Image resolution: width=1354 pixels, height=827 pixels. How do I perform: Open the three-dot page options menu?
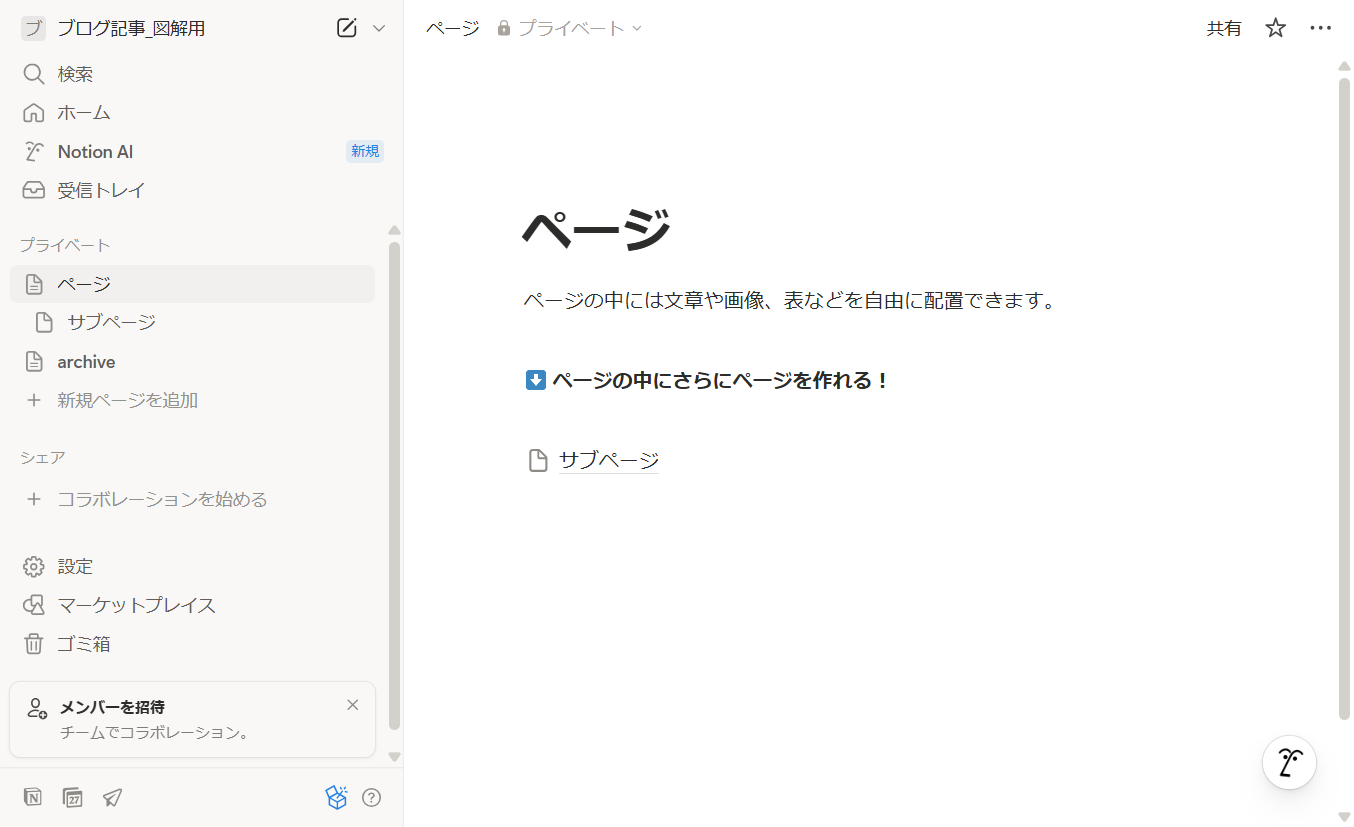coord(1320,28)
